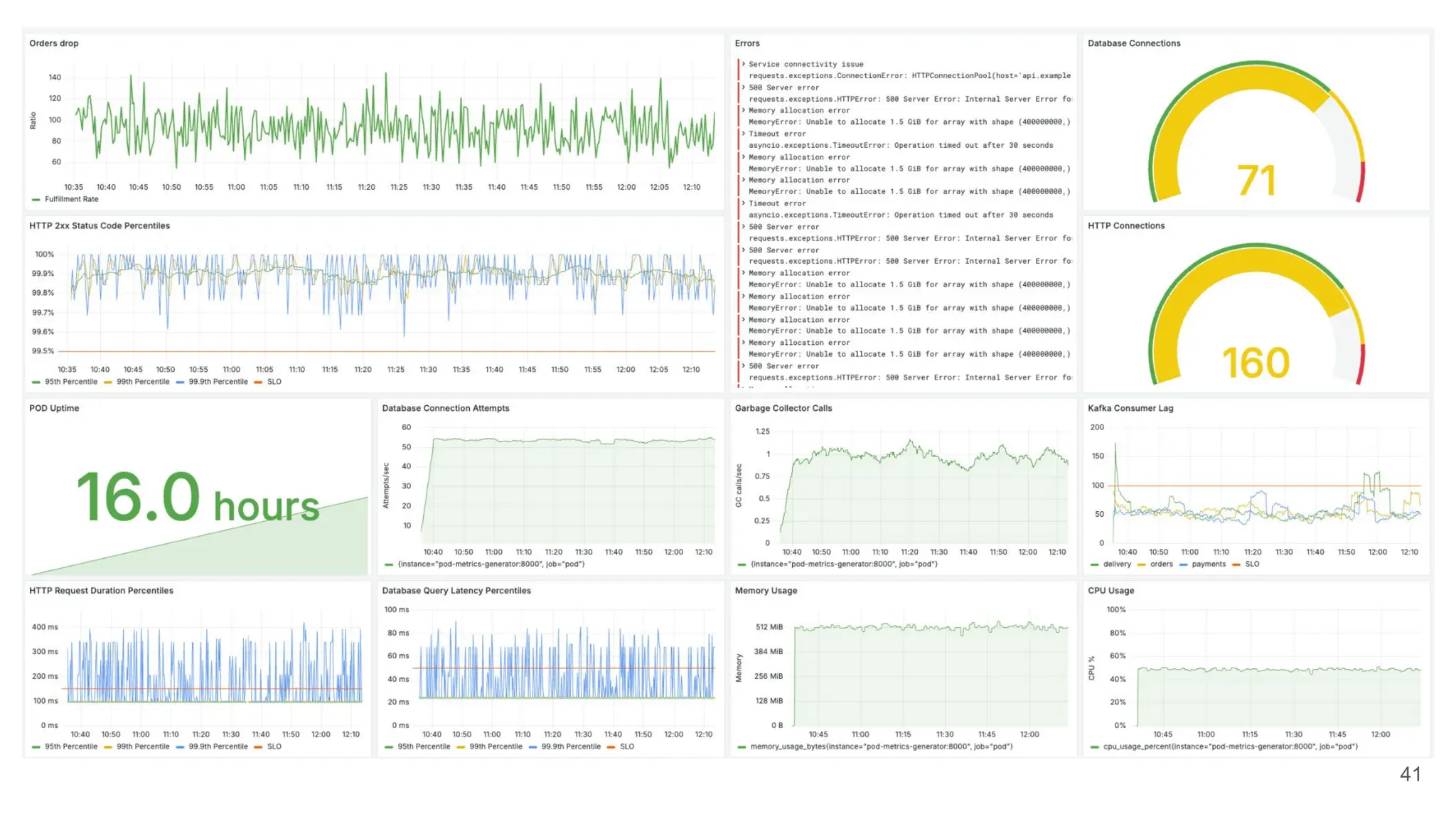1456x819 pixels.
Task: Click orange SLO swatch in HTTP 2xx legend
Action: (258, 382)
